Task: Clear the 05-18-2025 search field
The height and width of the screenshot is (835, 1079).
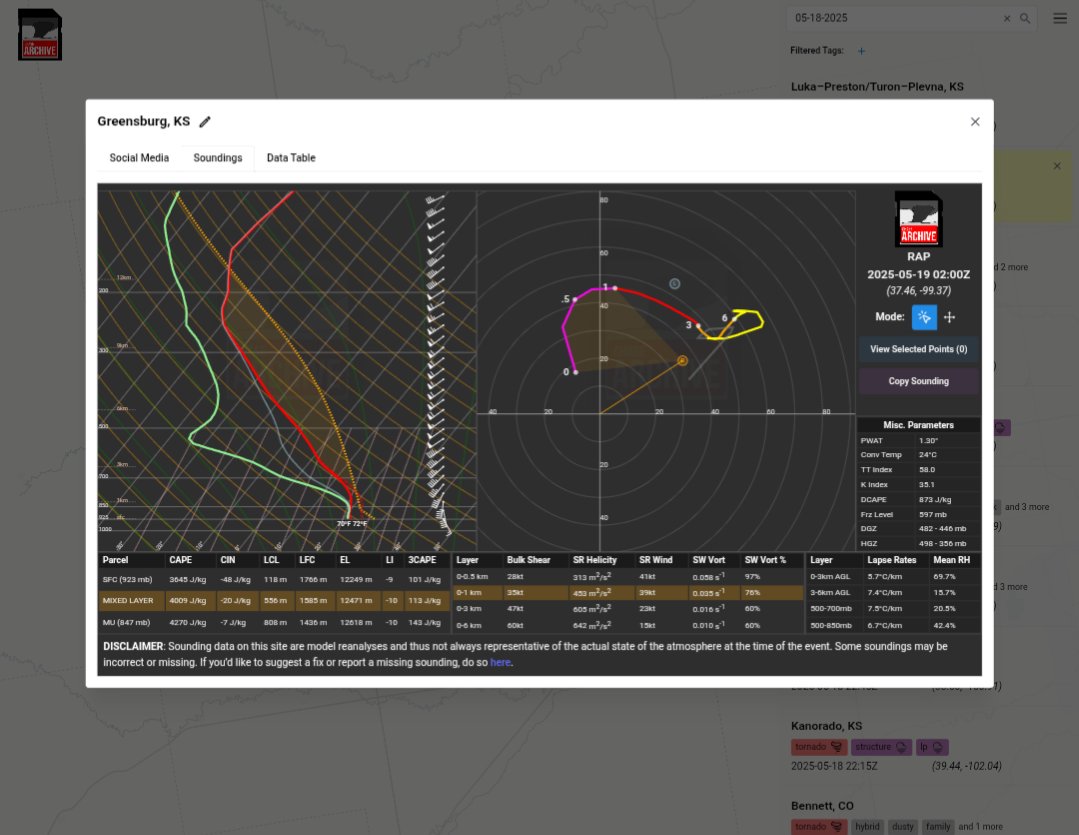Action: tap(1006, 19)
